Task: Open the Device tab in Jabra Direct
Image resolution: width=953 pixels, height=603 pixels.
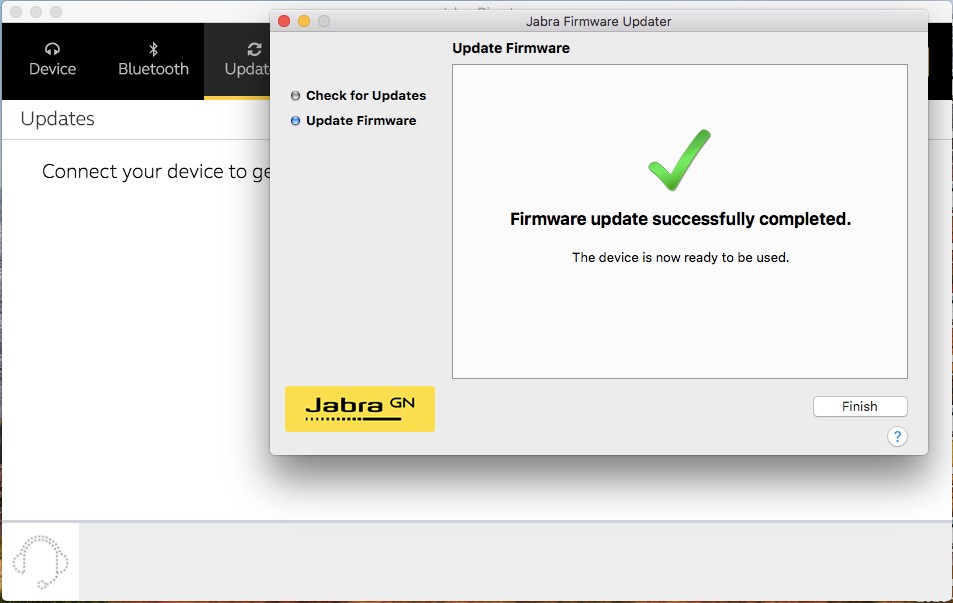Action: coord(52,60)
